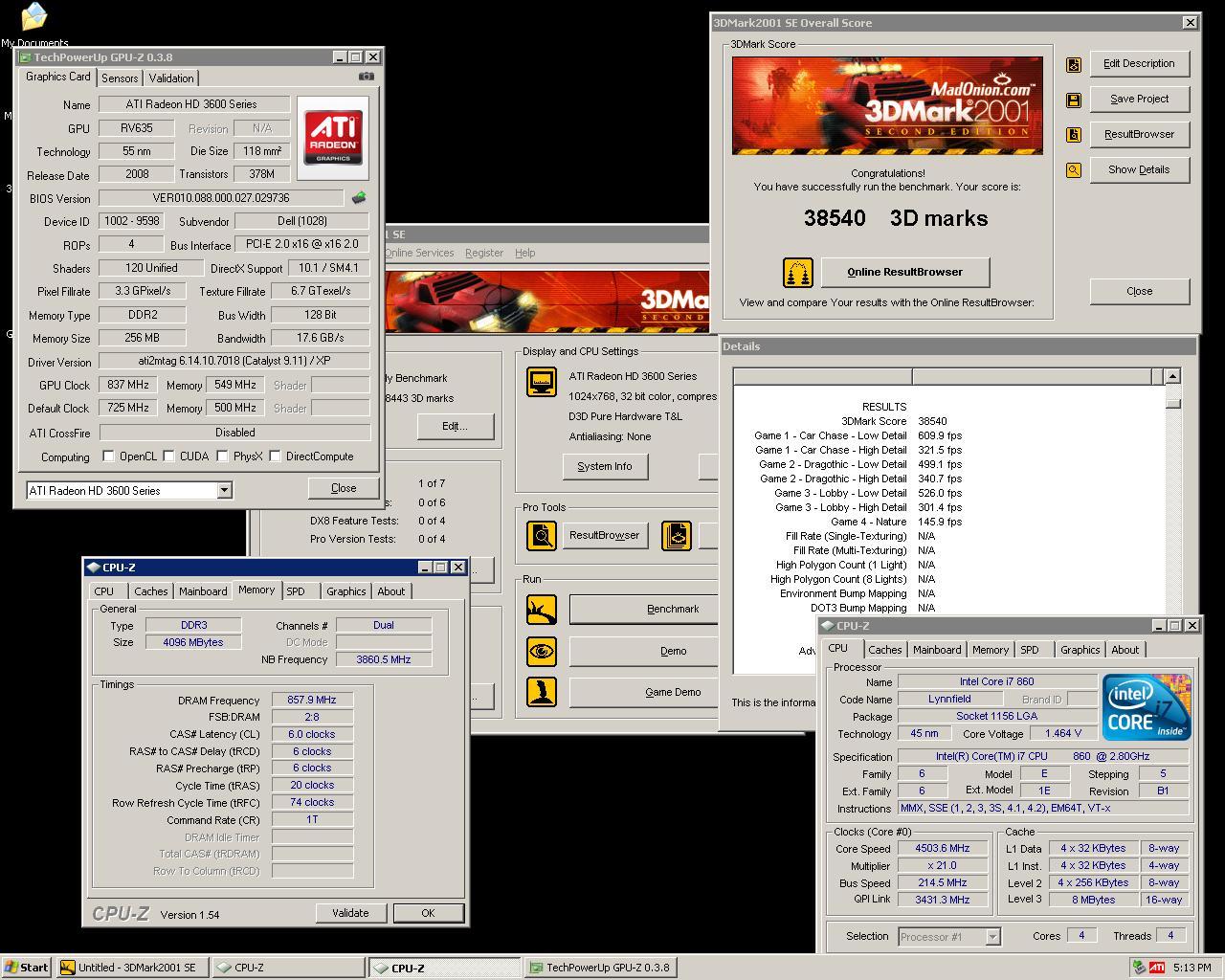This screenshot has height=980, width=1225.
Task: Enable the OpenCL checkbox
Action: click(108, 457)
